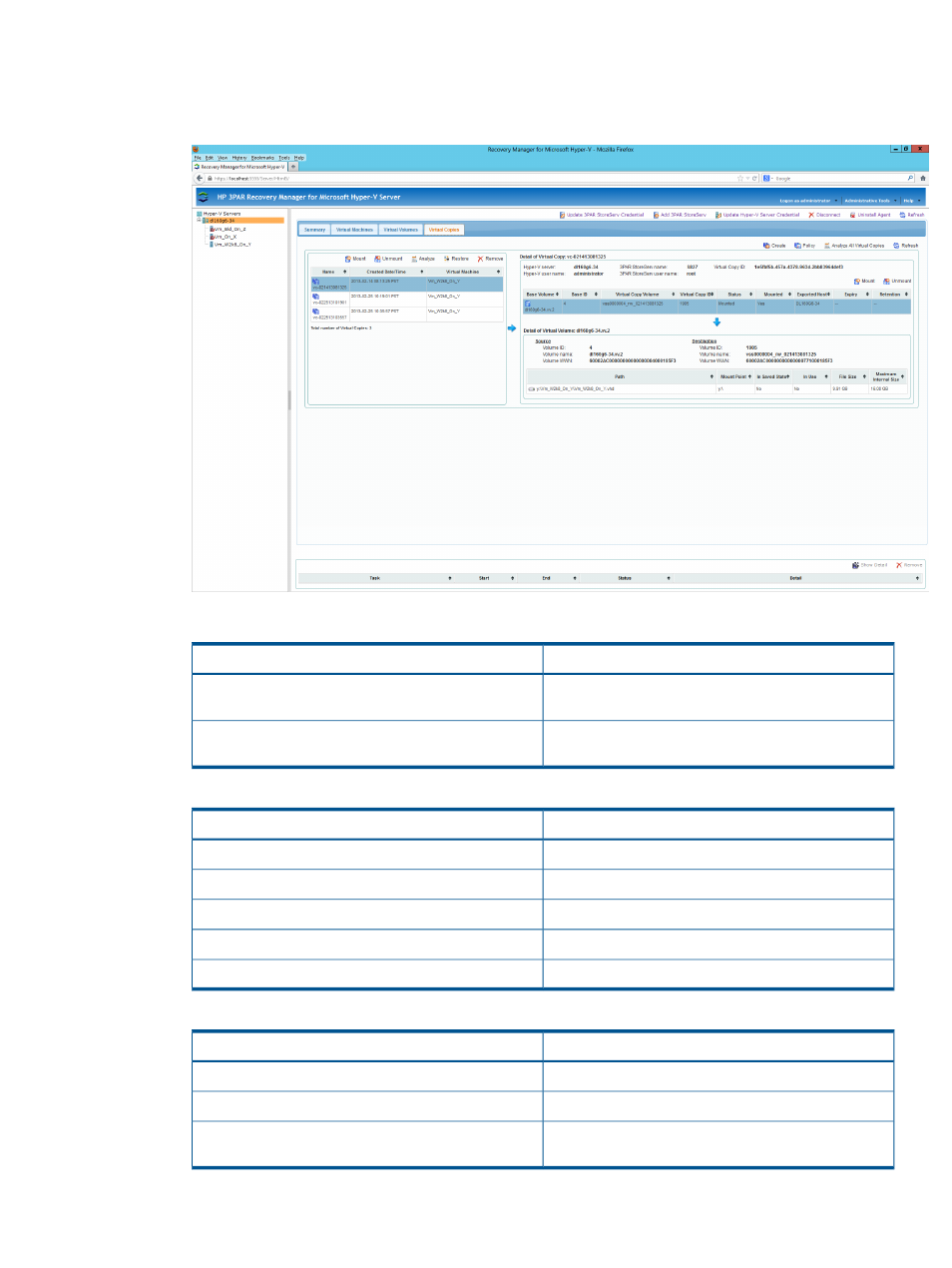Click the bookmark star in the address bar
The image size is (952, 1268).
tap(740, 179)
